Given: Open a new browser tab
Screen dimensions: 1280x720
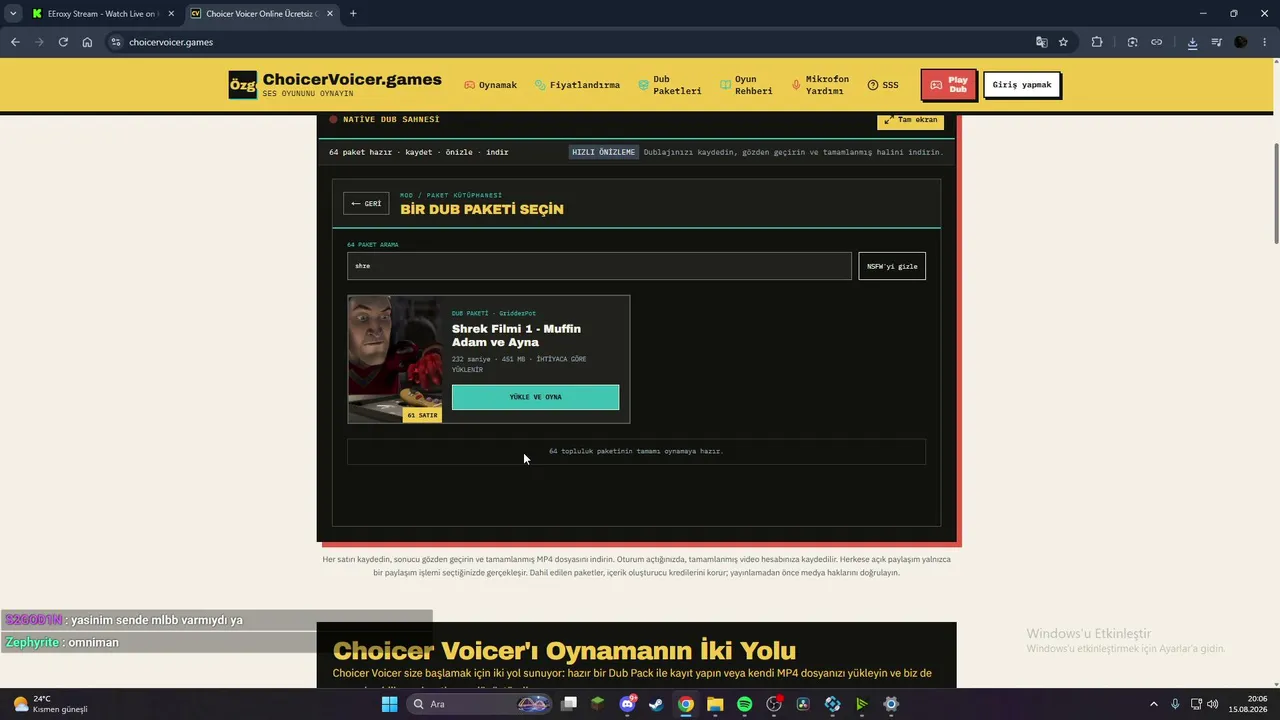Looking at the screenshot, I should point(353,14).
